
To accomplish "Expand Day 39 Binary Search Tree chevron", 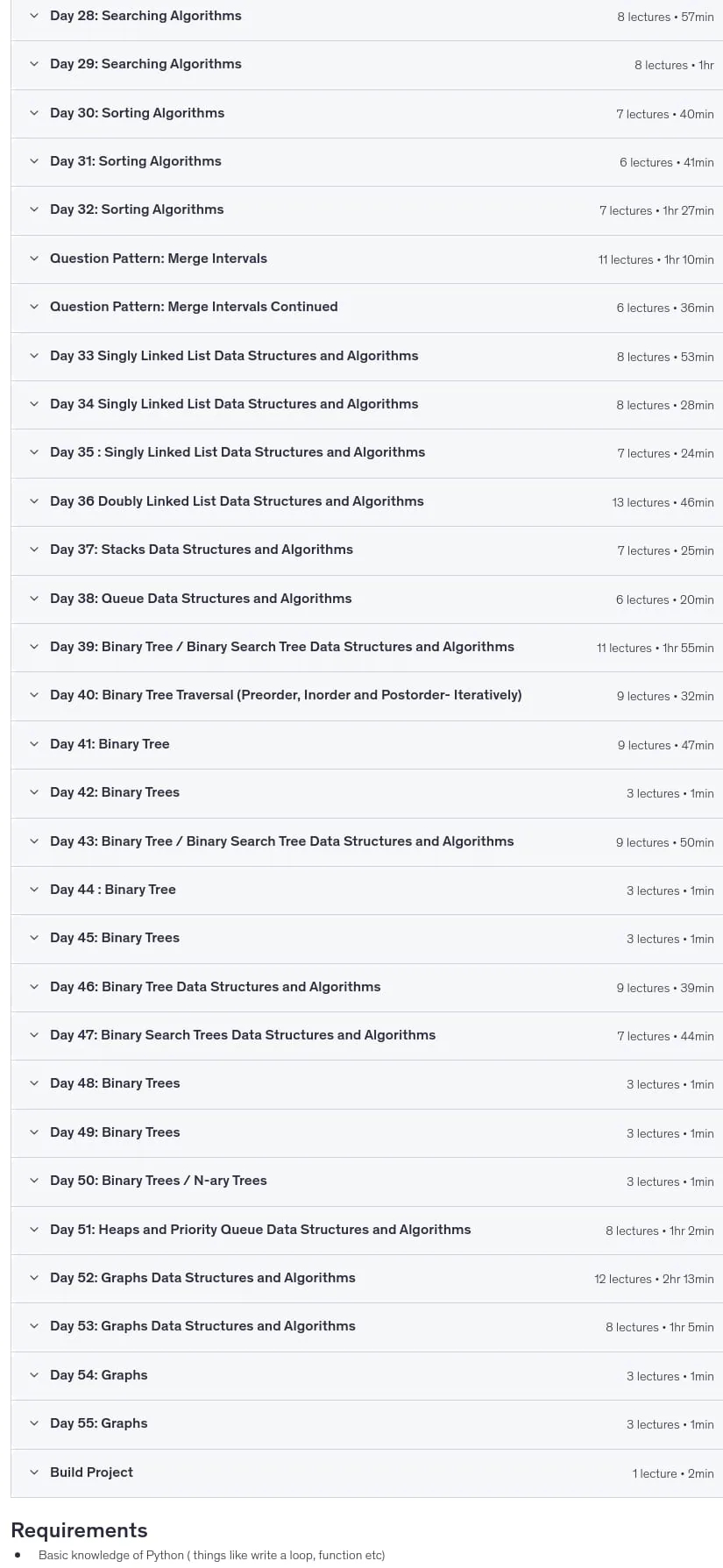I will point(34,647).
